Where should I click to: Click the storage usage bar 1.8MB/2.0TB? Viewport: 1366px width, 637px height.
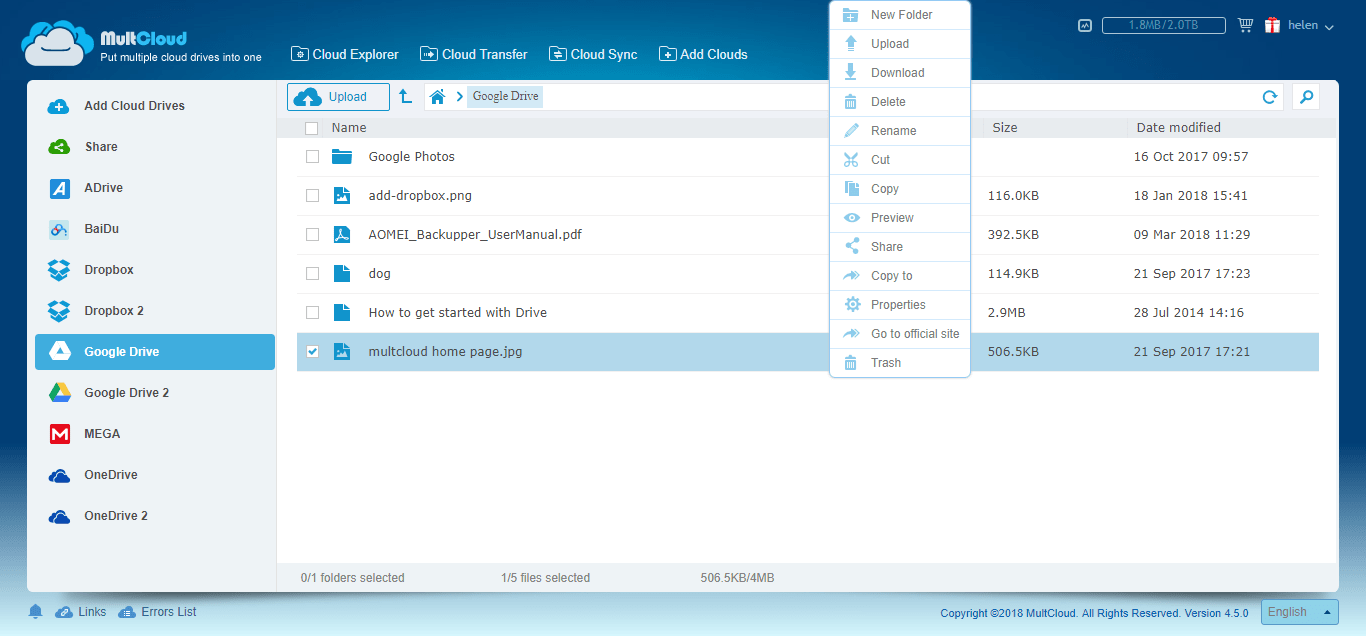pos(1164,25)
